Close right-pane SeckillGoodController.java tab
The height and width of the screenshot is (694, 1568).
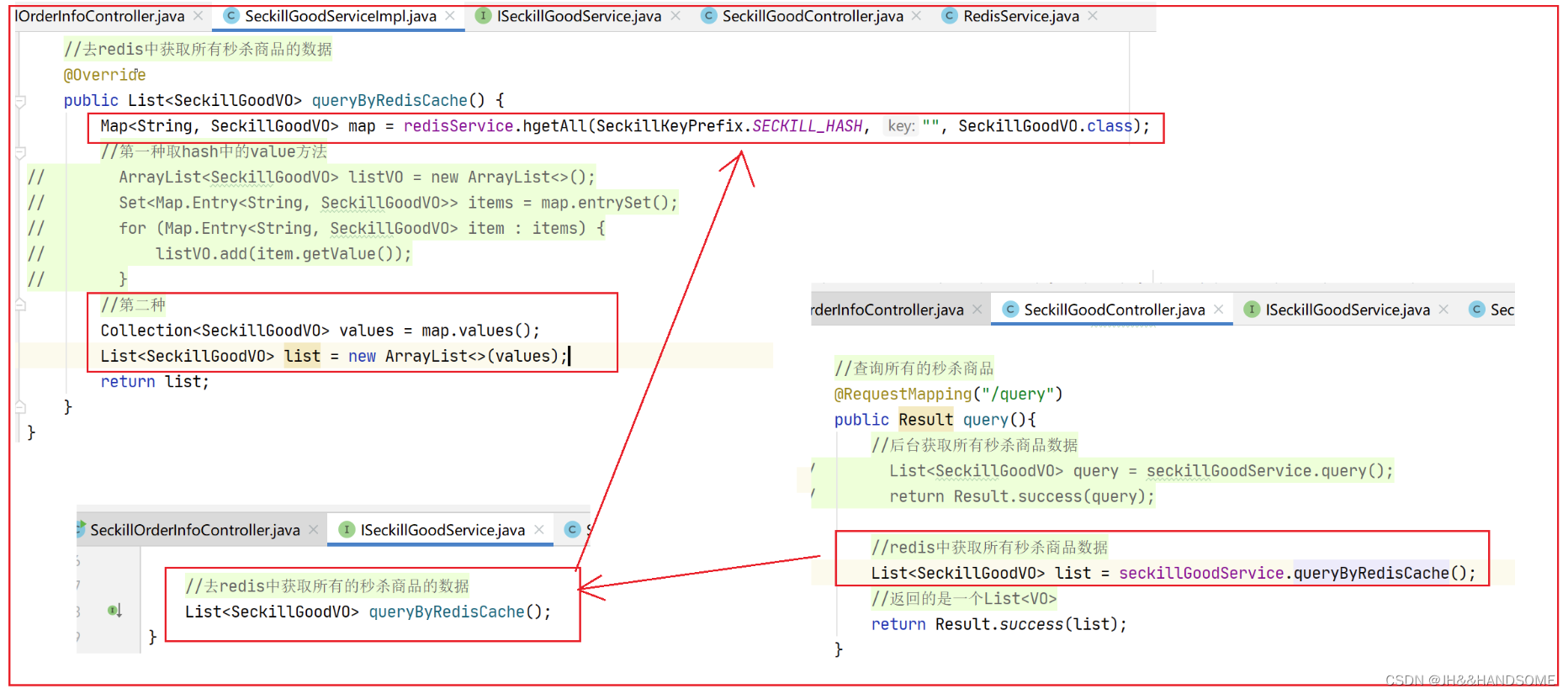pyautogui.click(x=1218, y=310)
